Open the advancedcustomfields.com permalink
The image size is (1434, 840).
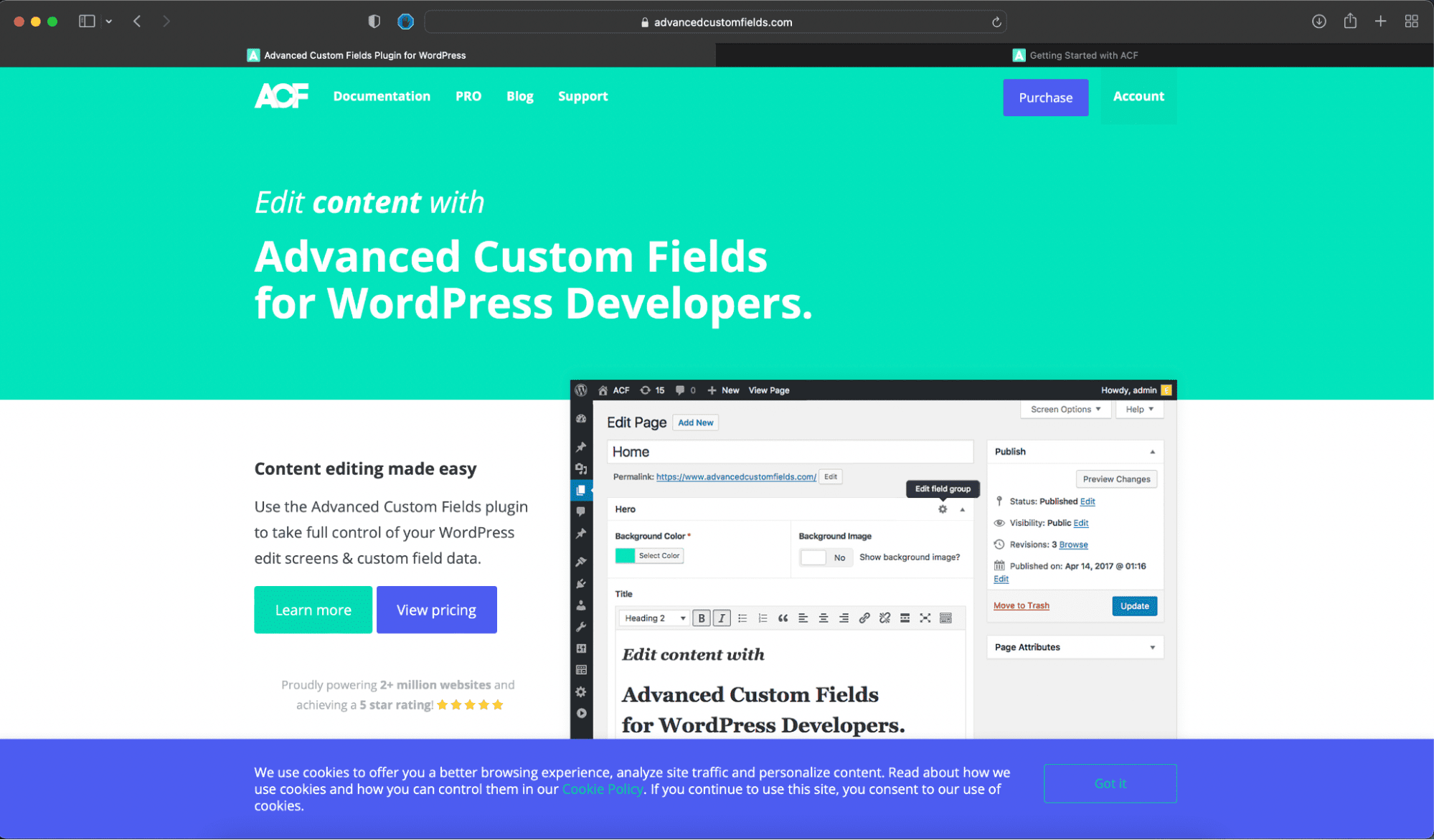tap(736, 477)
